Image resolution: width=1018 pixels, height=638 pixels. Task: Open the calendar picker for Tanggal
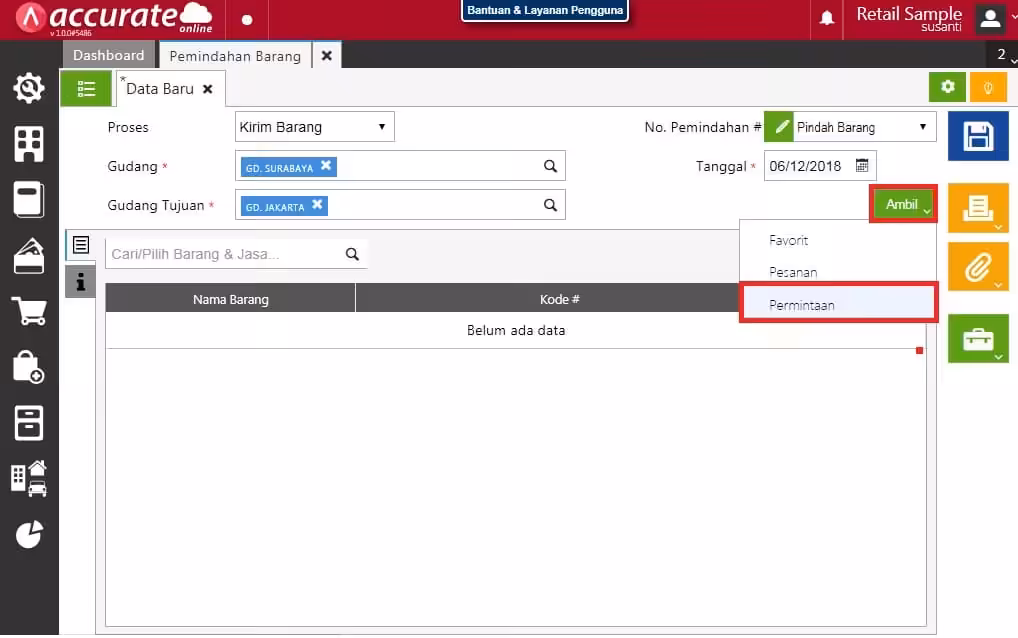pos(862,166)
